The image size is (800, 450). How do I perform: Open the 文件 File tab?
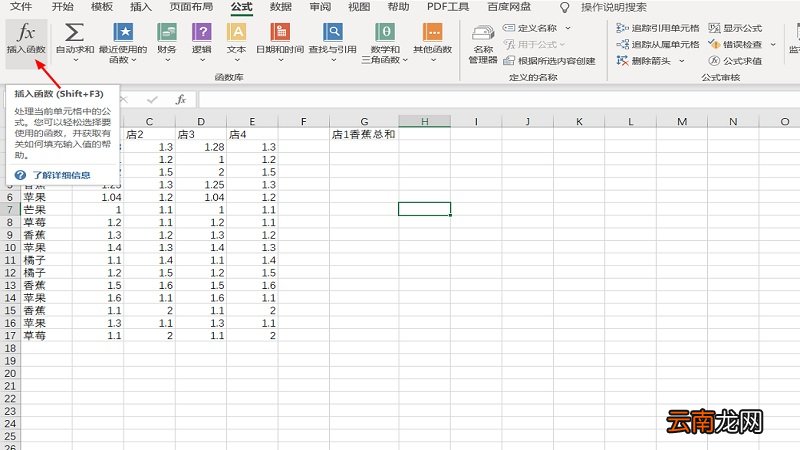coord(21,7)
